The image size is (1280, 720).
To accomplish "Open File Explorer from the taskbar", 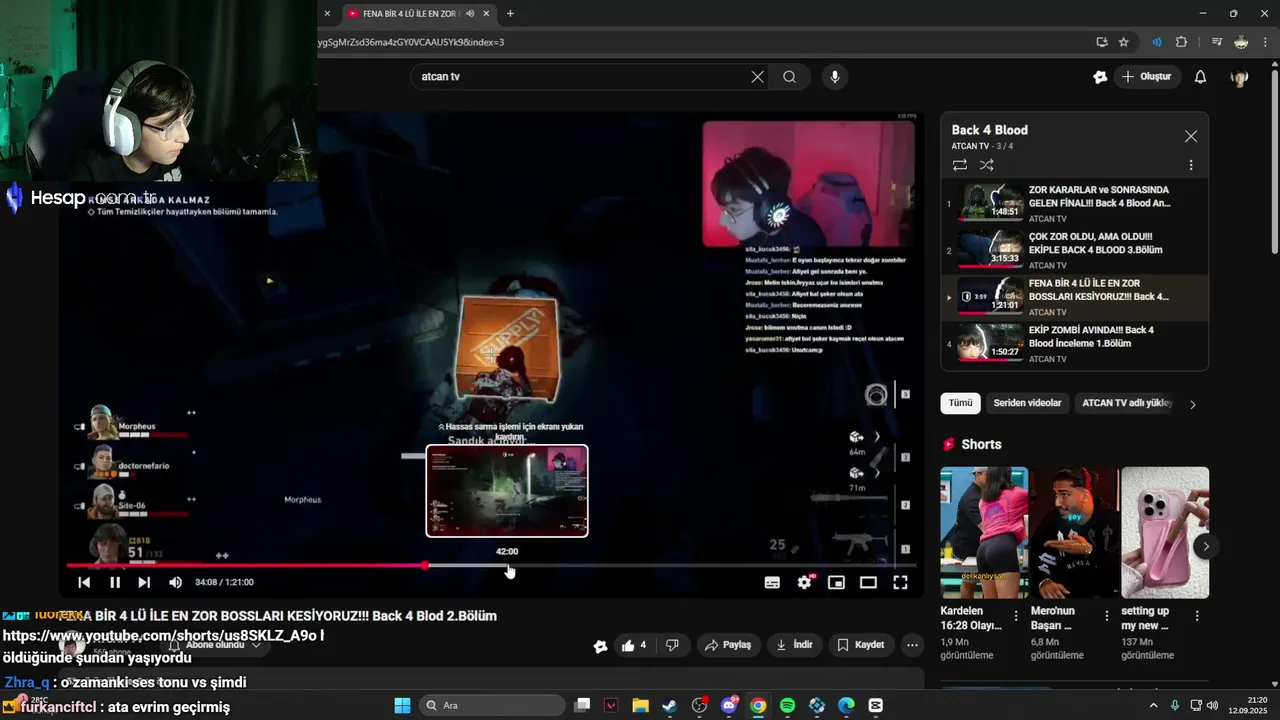I will click(640, 706).
